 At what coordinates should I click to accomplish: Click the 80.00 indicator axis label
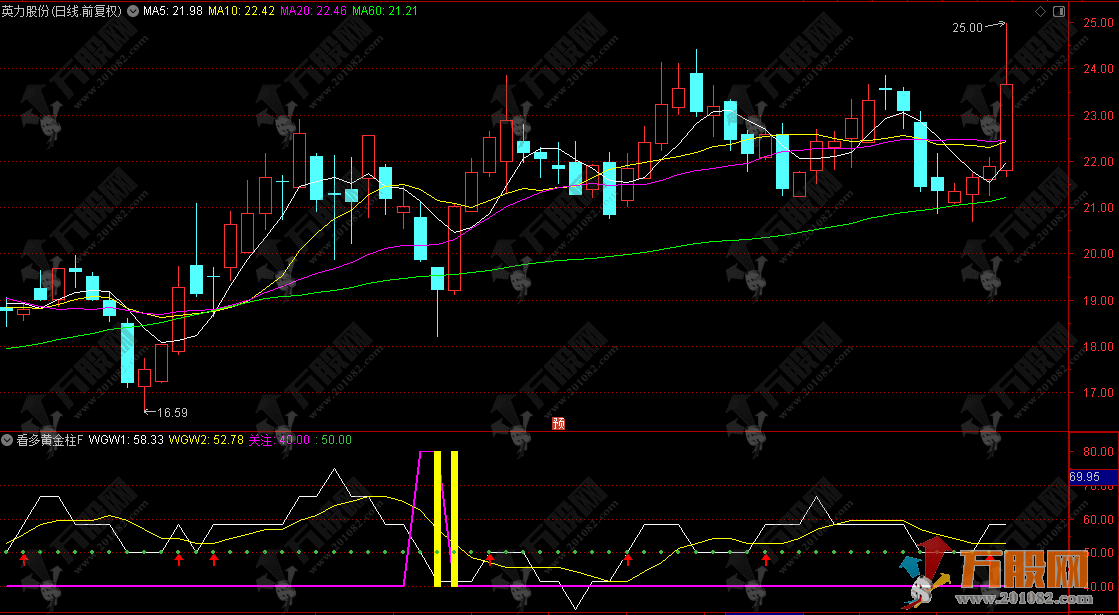point(1098,452)
